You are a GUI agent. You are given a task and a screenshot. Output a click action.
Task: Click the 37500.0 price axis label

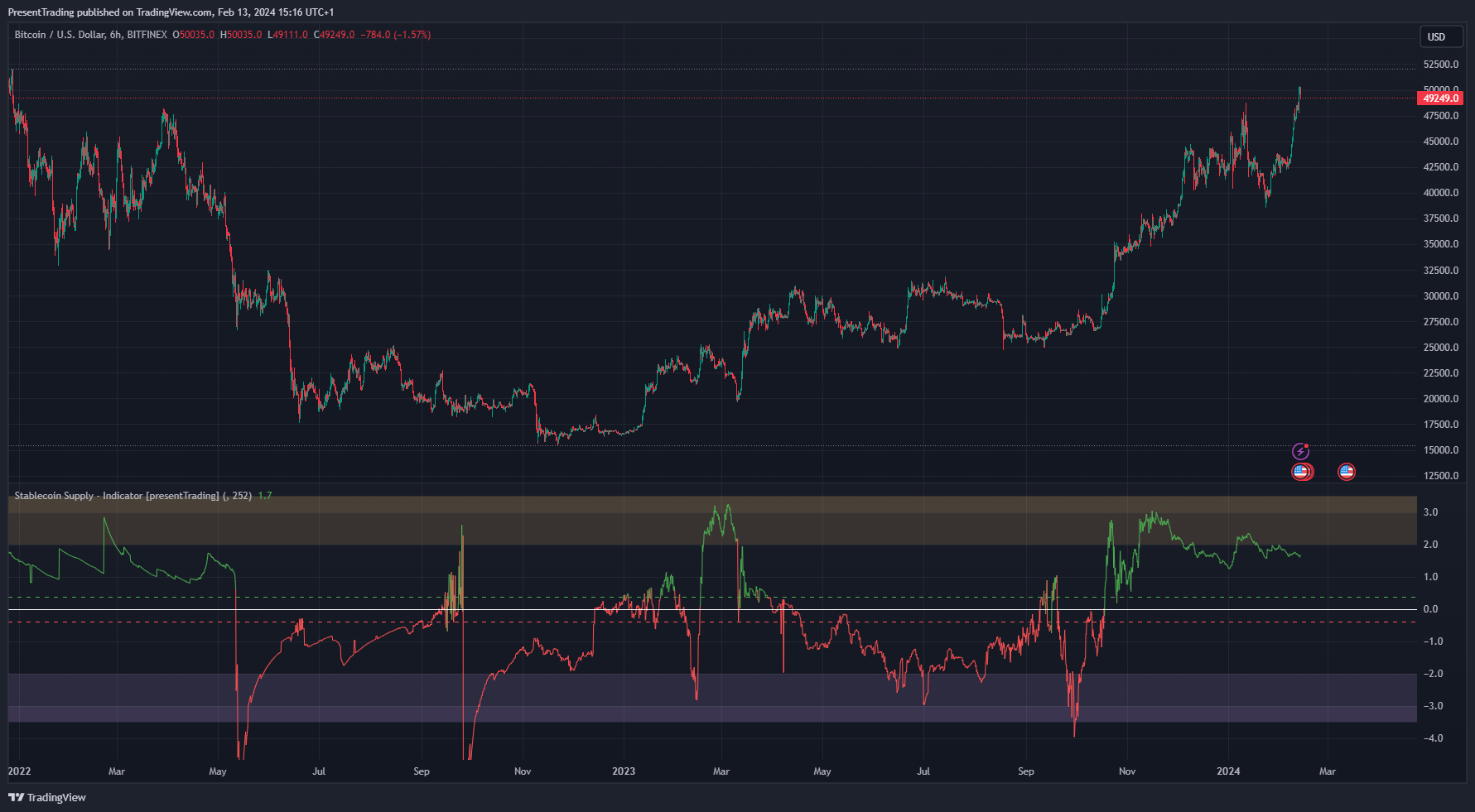coord(1441,219)
